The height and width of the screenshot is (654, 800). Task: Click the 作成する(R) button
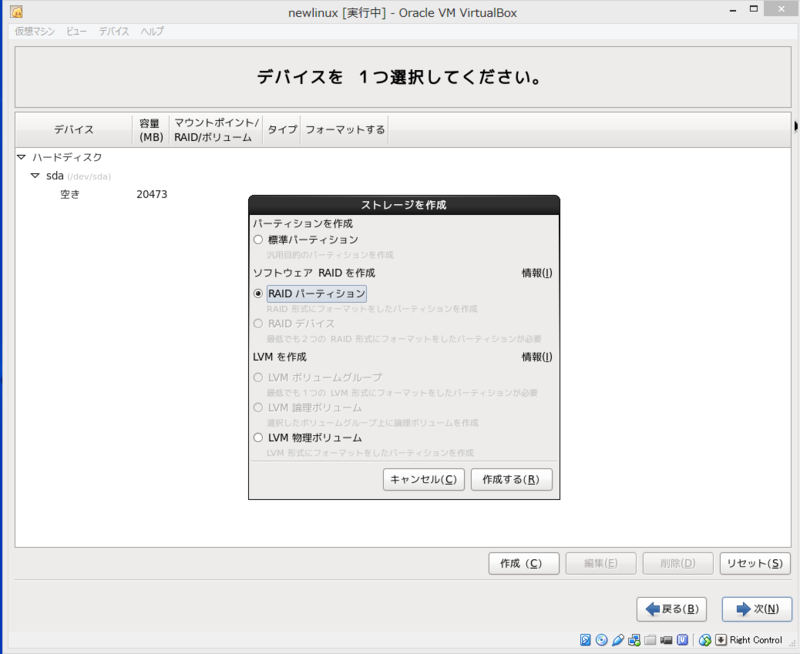click(511, 480)
